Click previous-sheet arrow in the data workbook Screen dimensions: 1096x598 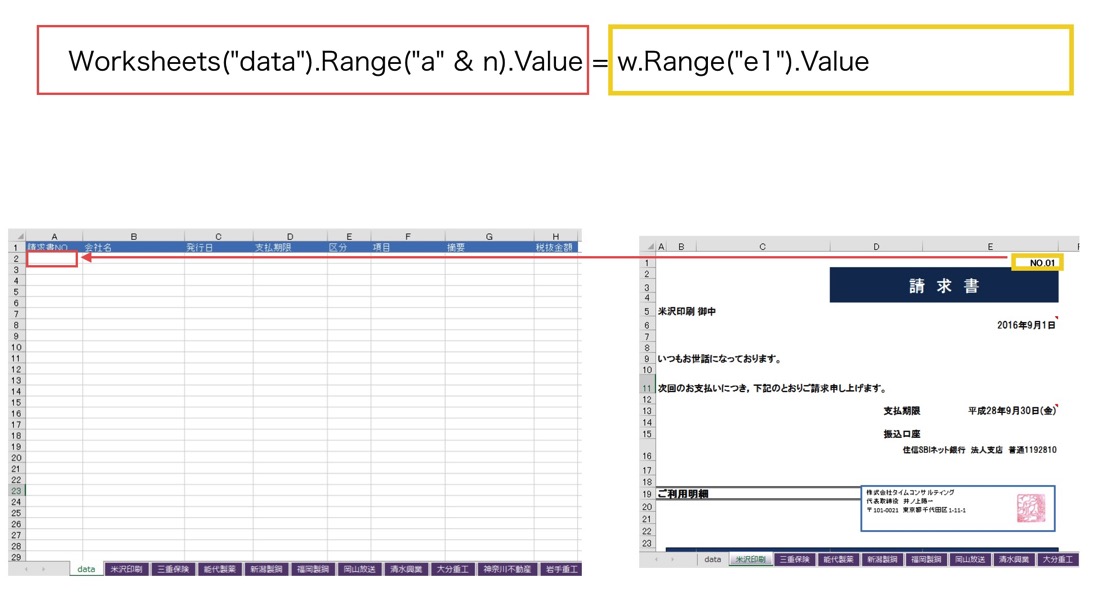[25, 569]
